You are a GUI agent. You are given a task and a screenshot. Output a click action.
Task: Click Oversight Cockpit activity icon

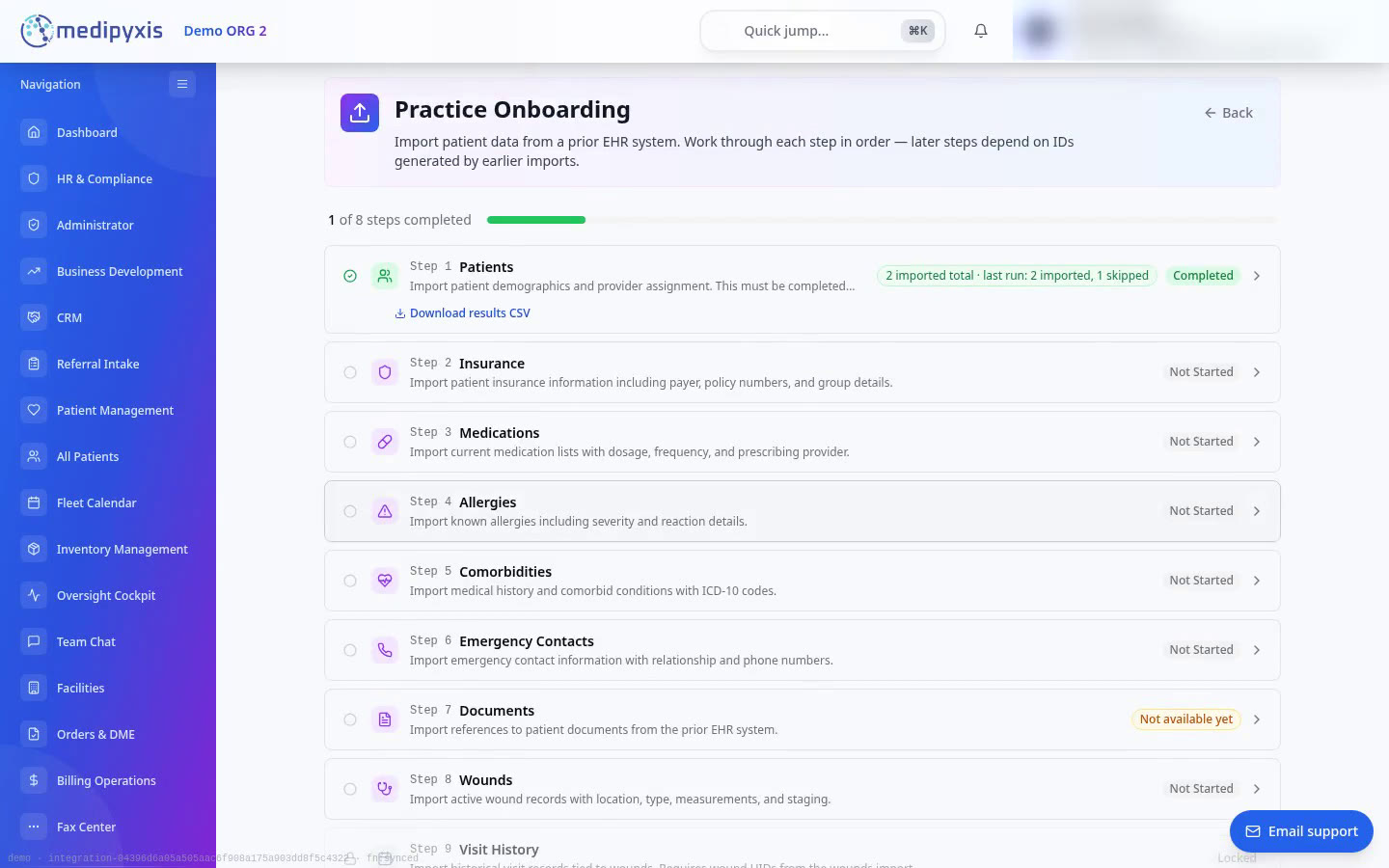click(x=34, y=595)
